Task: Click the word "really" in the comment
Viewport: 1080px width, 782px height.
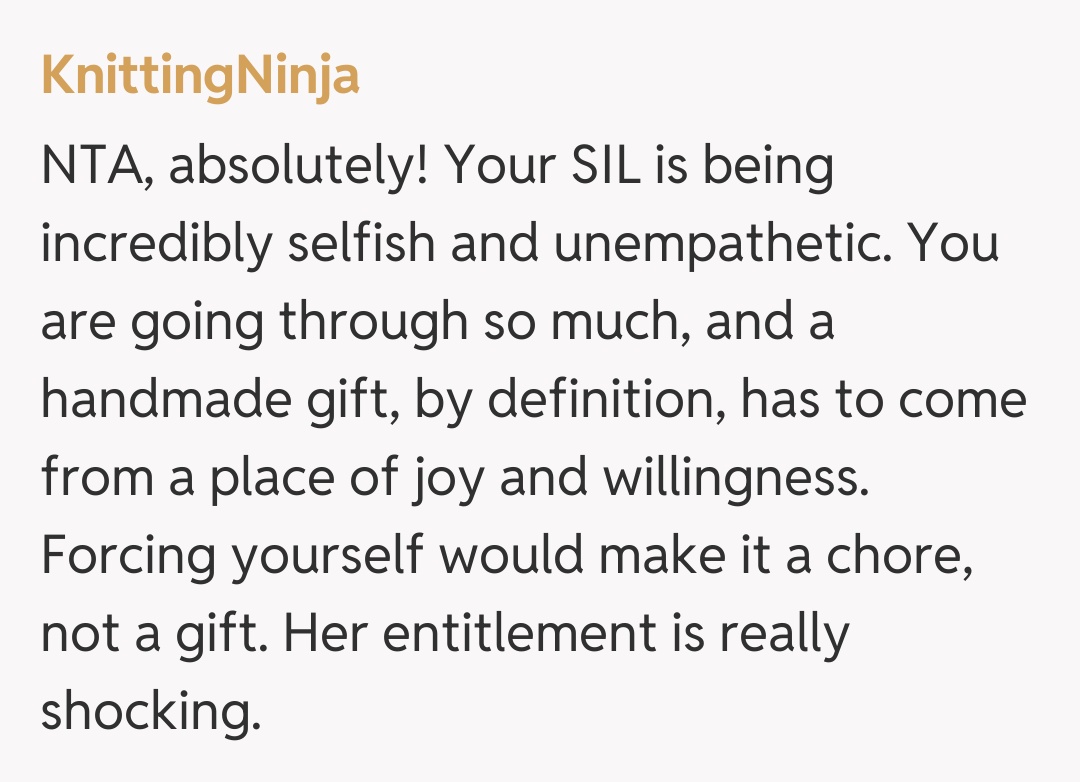Action: [x=786, y=633]
